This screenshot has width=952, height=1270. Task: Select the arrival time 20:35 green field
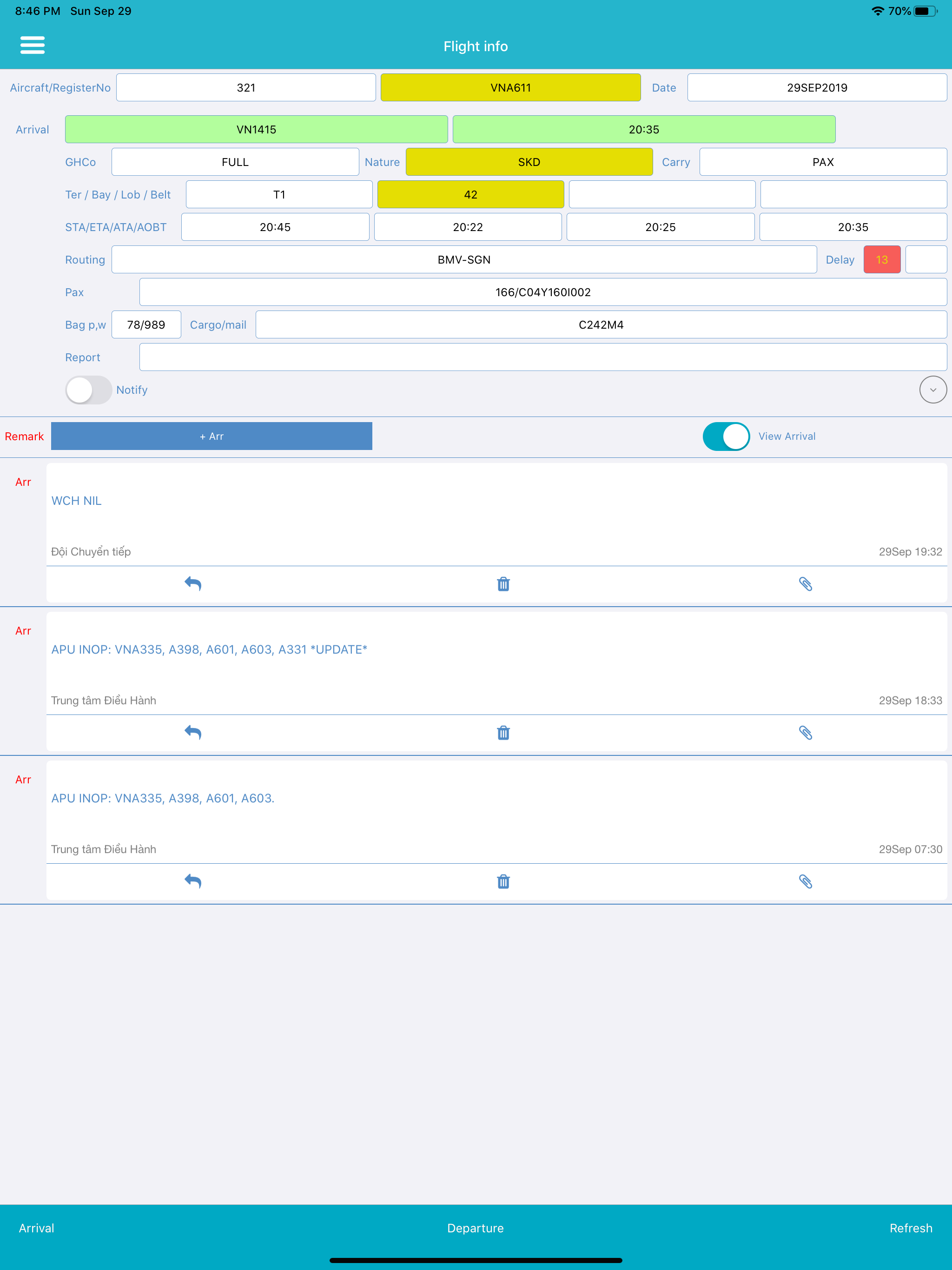[644, 129]
